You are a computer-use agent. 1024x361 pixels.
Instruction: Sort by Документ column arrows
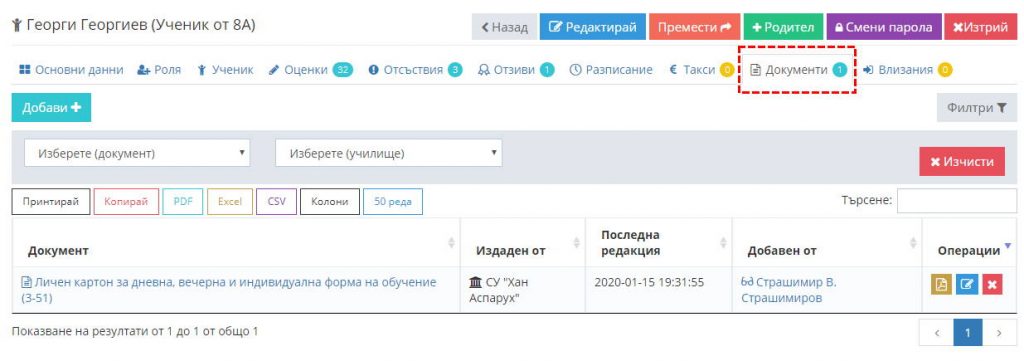(x=451, y=243)
